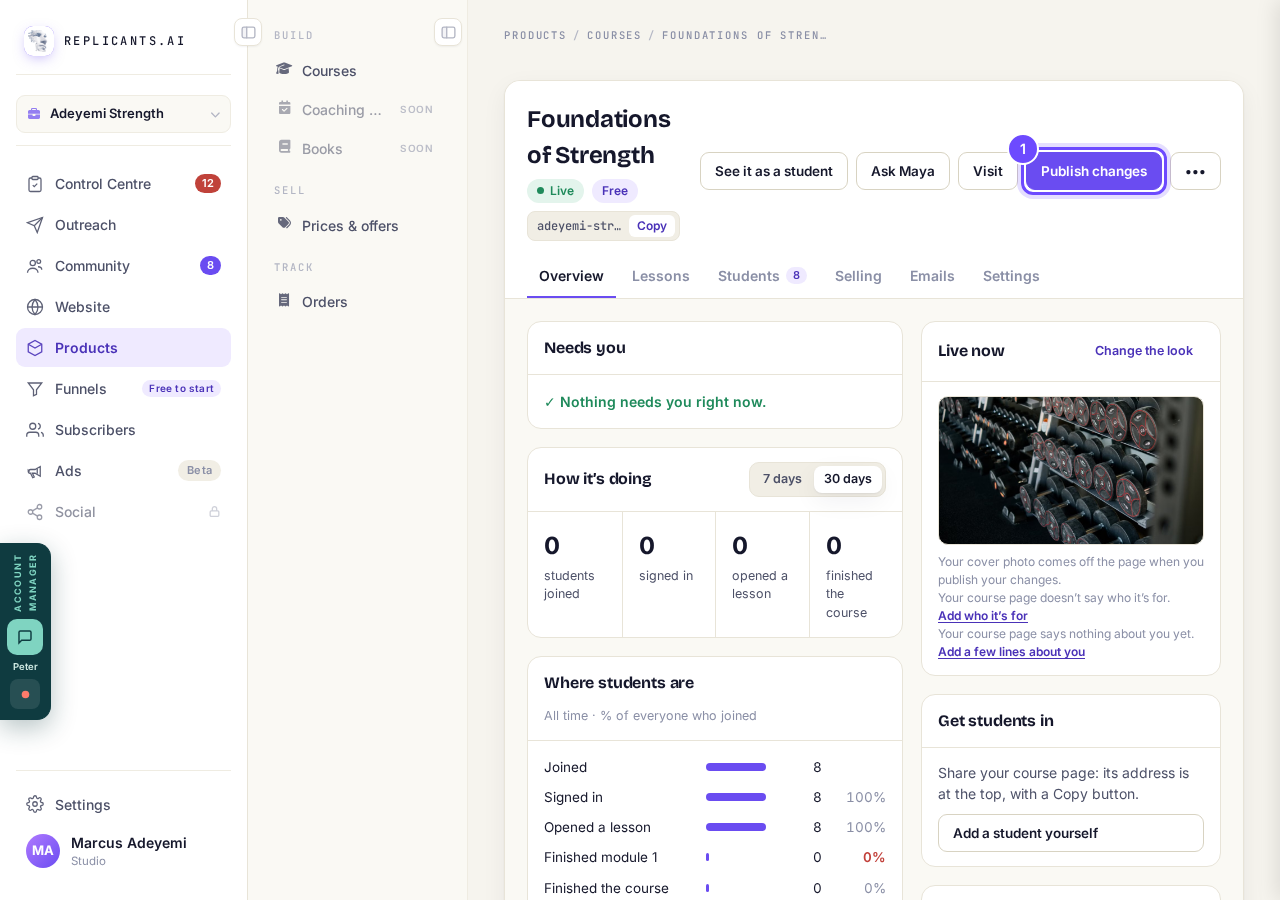Go to Courses breadcrumb
1280x900 pixels.
click(x=614, y=36)
